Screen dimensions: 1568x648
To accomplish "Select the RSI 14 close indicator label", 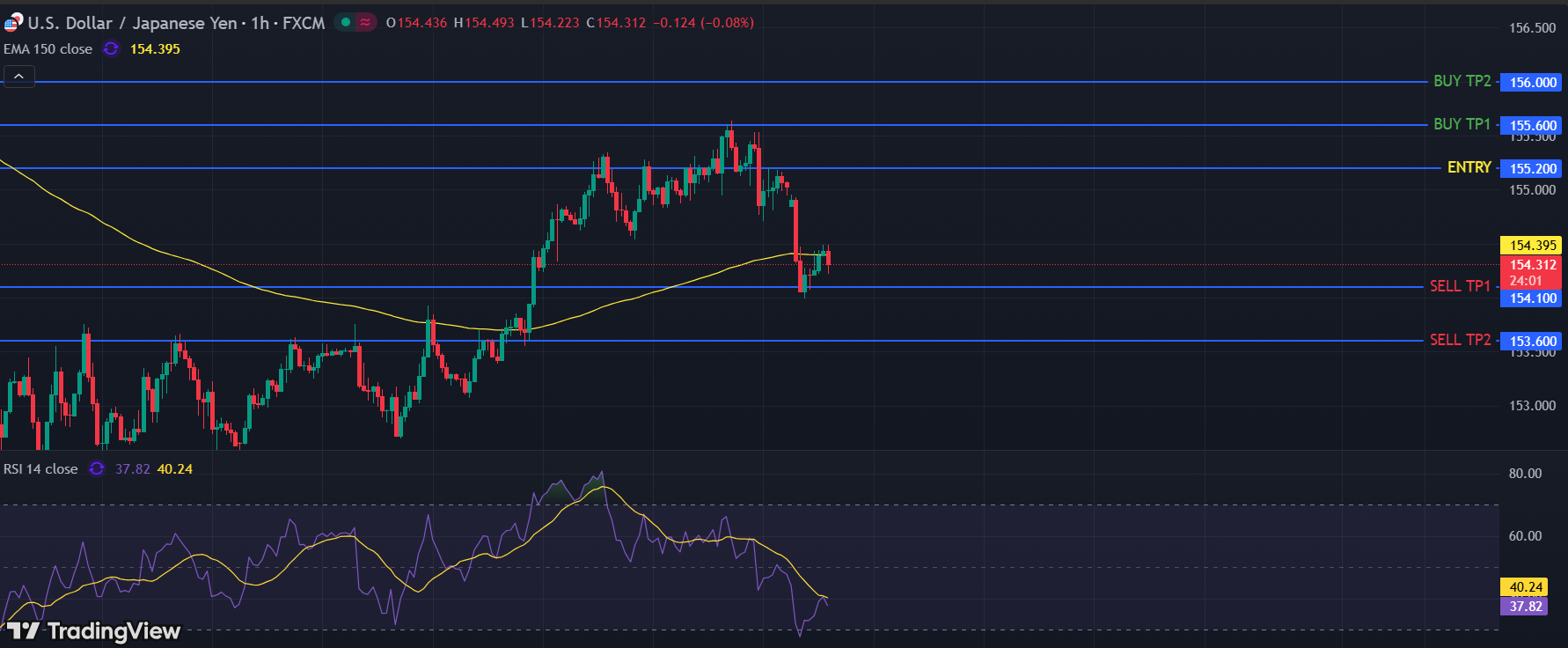I will click(x=40, y=469).
